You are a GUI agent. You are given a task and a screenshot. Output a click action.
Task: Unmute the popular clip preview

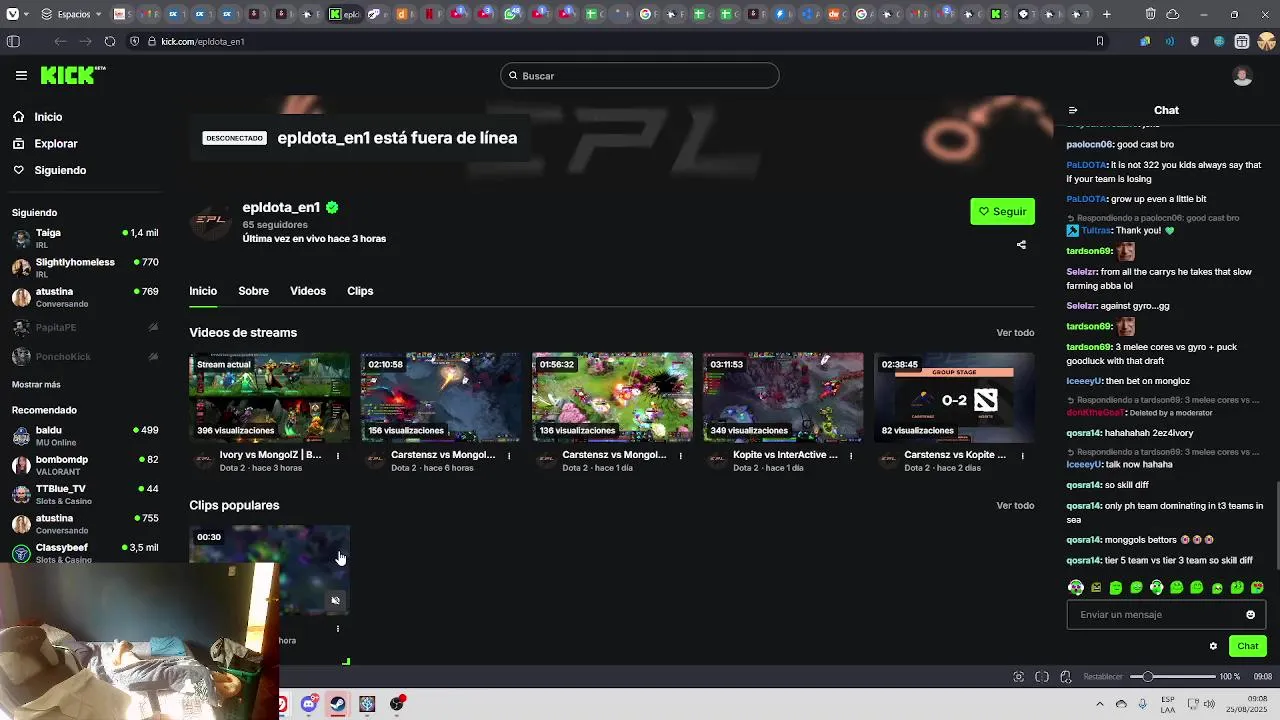click(x=335, y=601)
